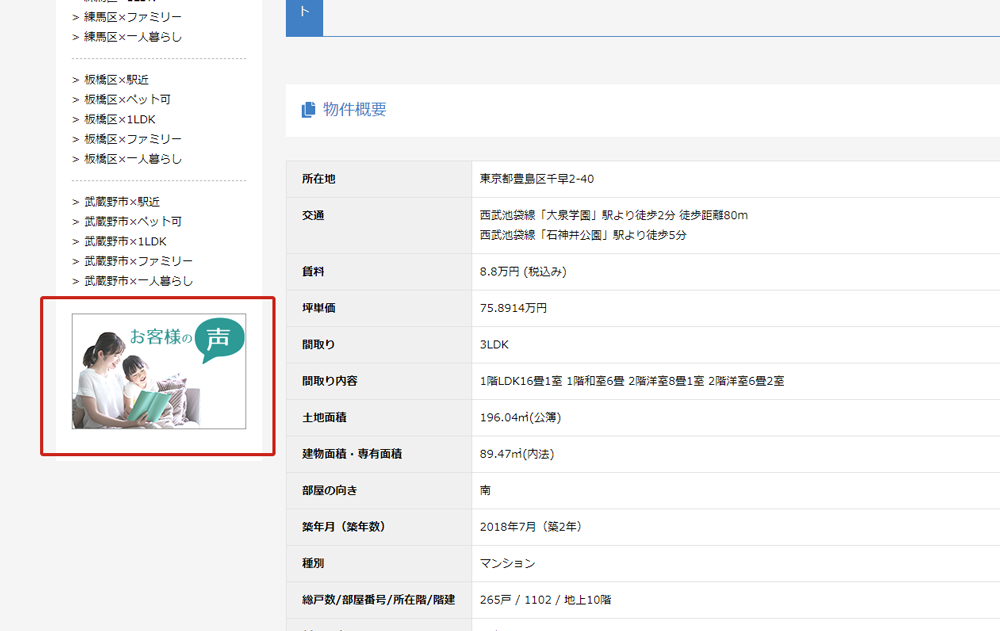1000x631 pixels.
Task: Select the 間取り value 3LDK
Action: [x=494, y=344]
